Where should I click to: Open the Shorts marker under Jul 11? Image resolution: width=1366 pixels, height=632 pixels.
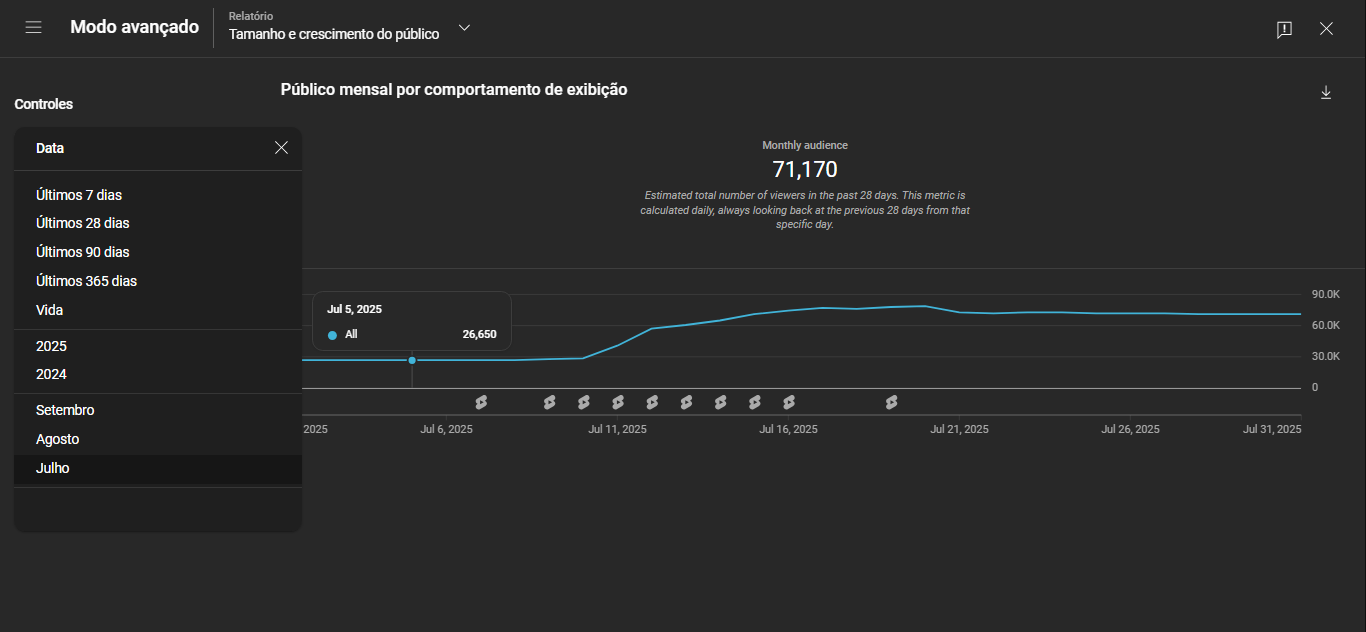(x=618, y=402)
